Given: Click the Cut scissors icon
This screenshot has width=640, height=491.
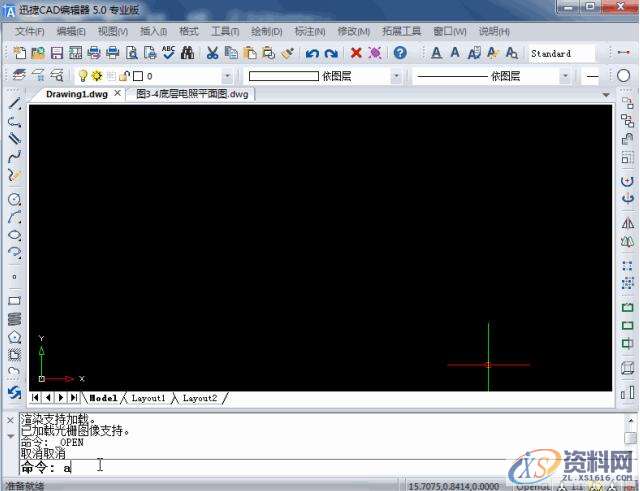Looking at the screenshot, I should point(212,53).
